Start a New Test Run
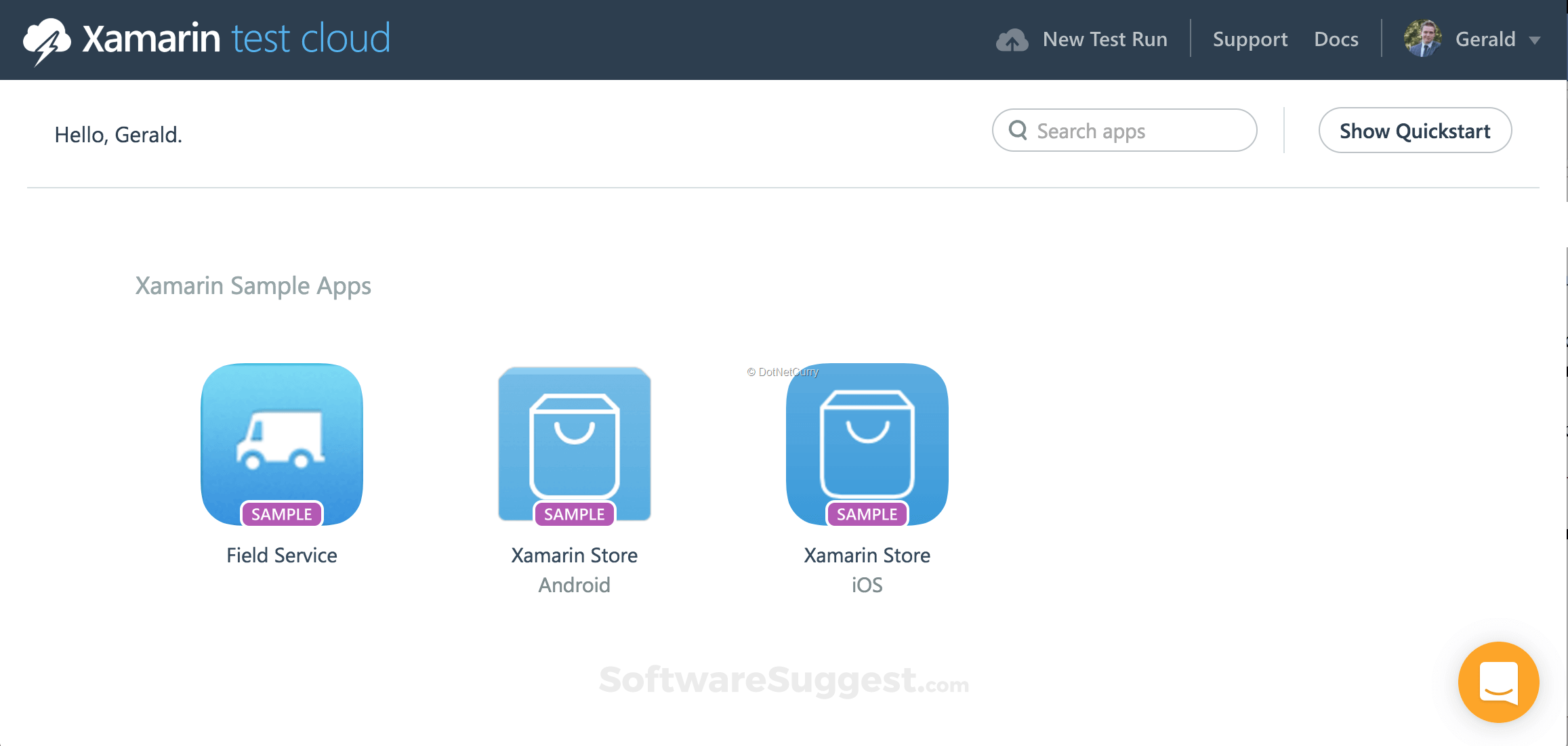 tap(1105, 39)
